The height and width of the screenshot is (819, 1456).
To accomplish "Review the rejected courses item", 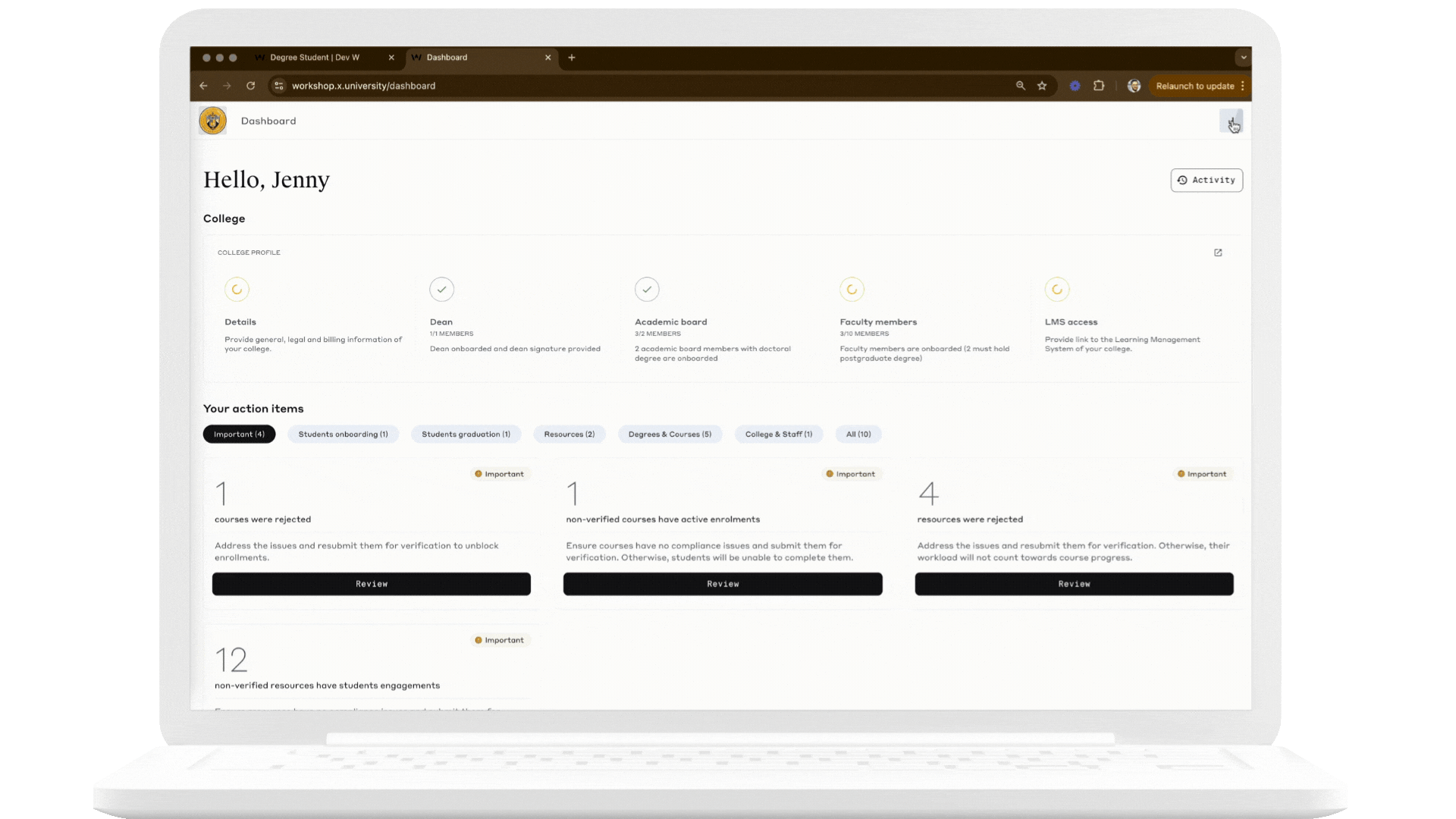I will [x=372, y=584].
